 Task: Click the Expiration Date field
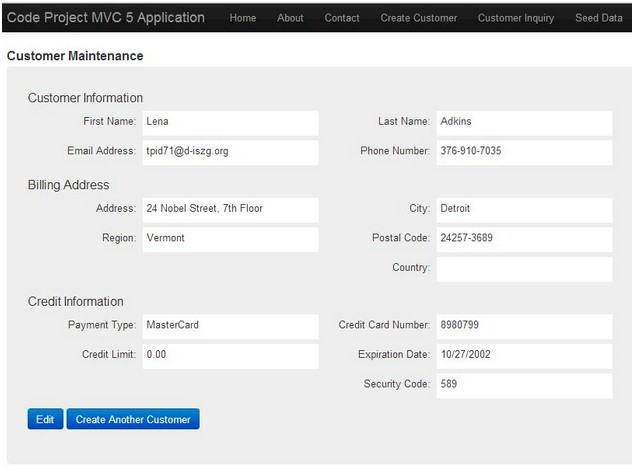(x=524, y=356)
